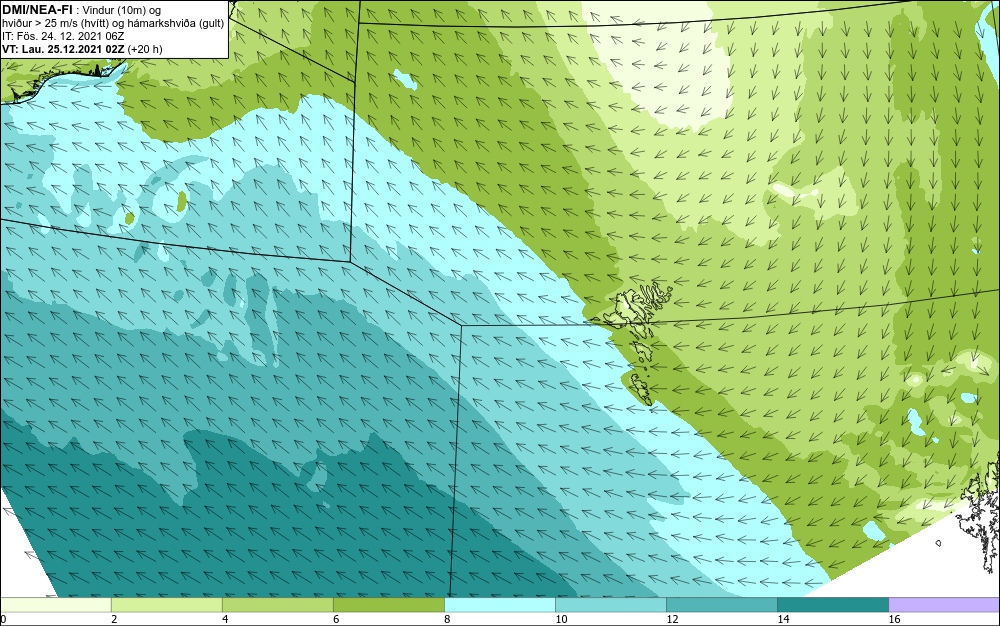Click the valid time 'Lau. 25.12.2021 02Z'
The height and width of the screenshot is (626, 1000).
point(73,49)
